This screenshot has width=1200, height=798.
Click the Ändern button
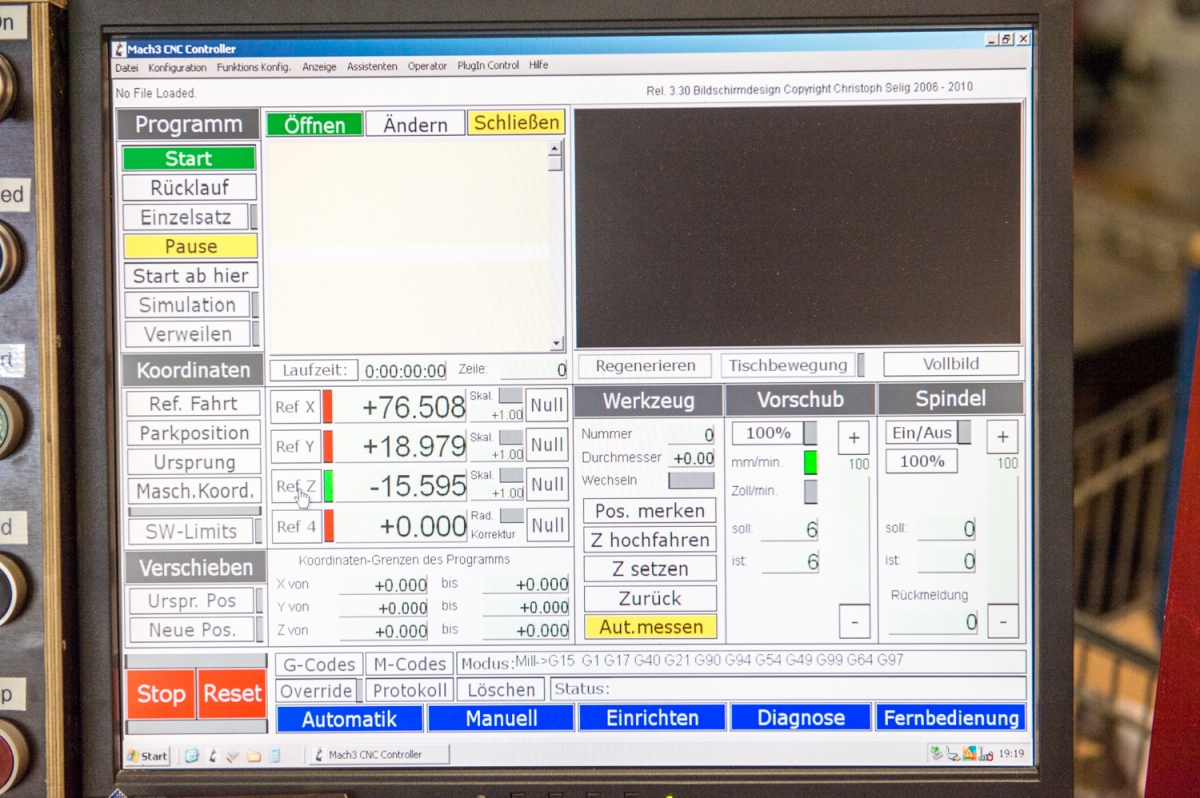point(415,124)
